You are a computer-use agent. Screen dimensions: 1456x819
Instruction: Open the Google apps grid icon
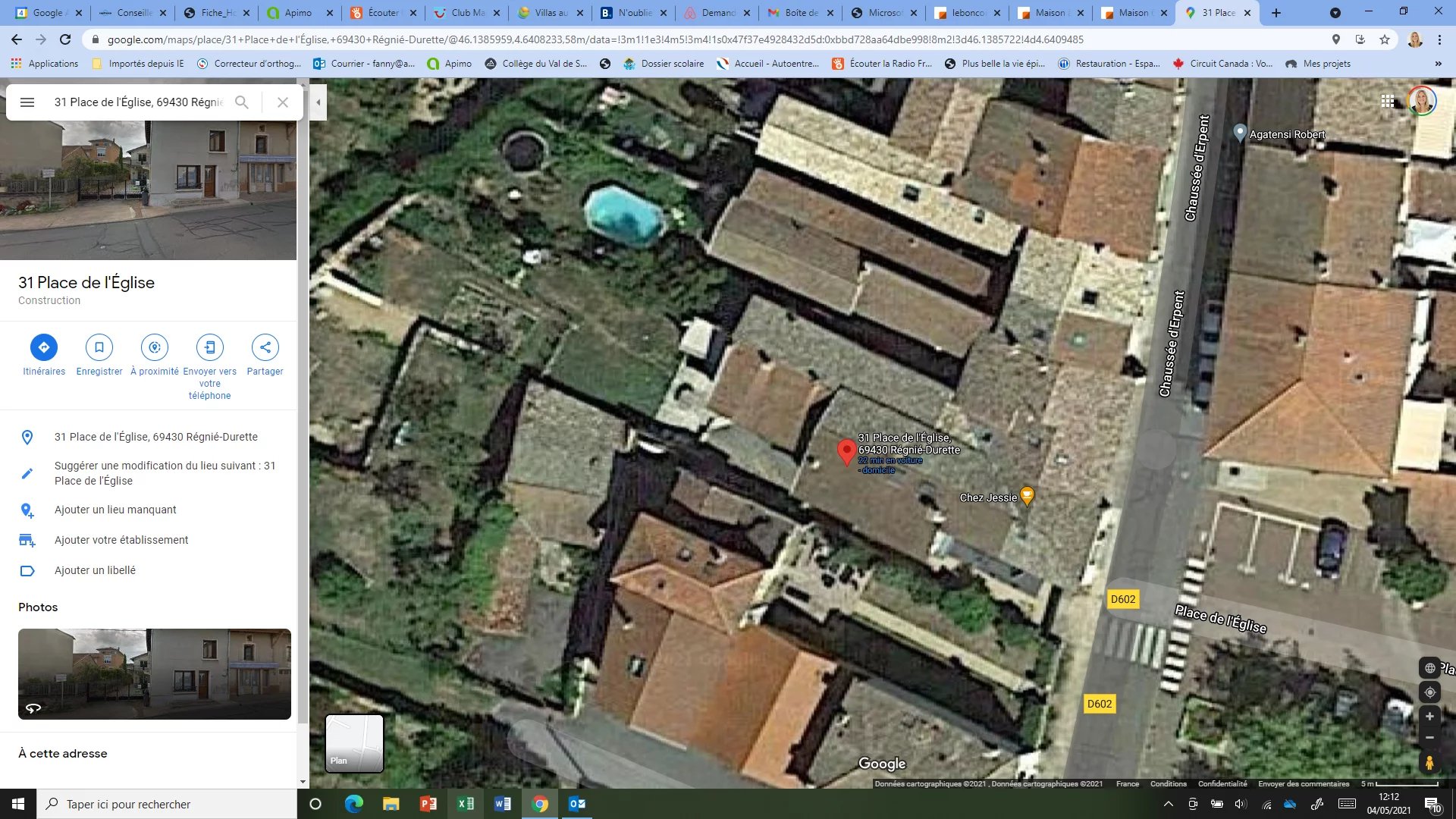click(x=1388, y=101)
